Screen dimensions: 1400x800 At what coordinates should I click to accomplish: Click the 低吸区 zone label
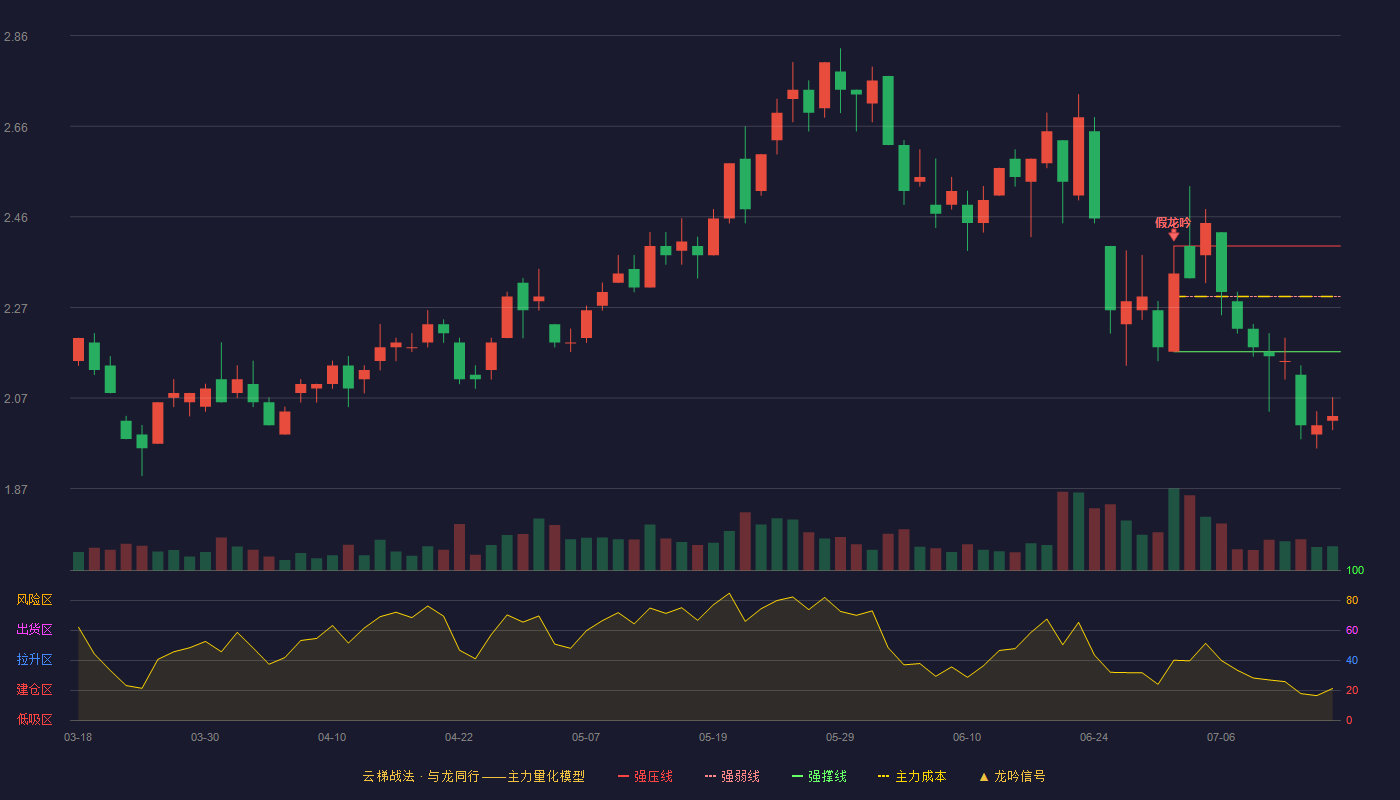pos(34,719)
